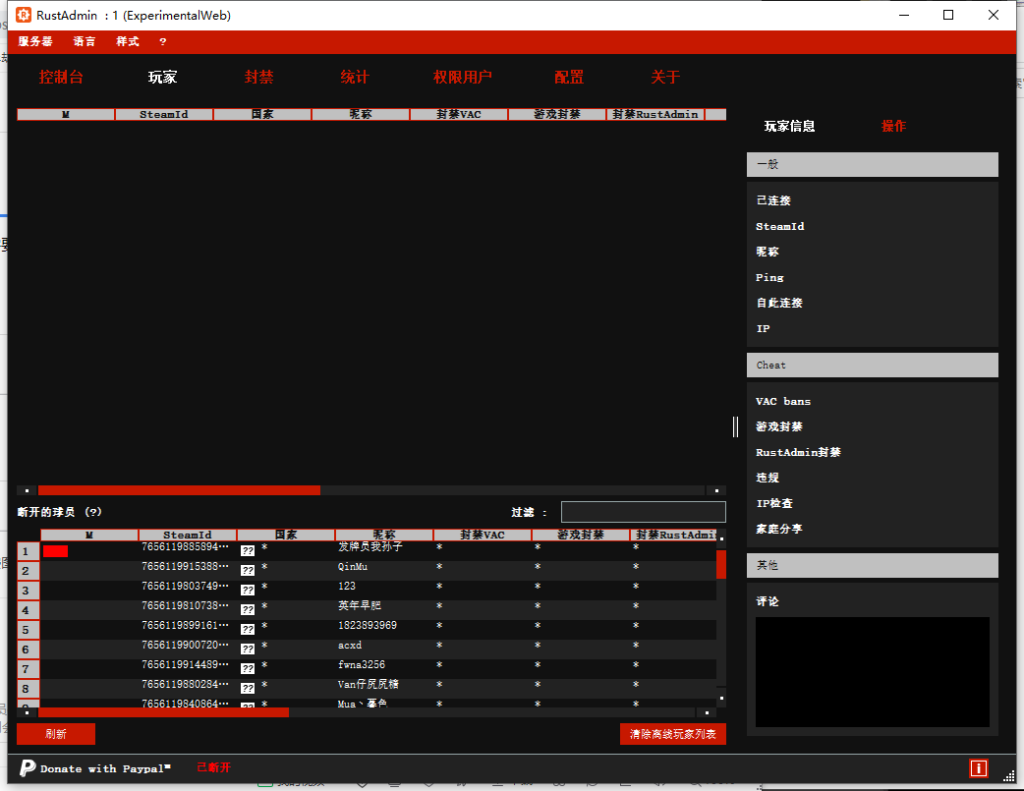Screen dimensions: 1024x791
Task: Select row header 5 in disconnected players list
Action: (x=29, y=630)
